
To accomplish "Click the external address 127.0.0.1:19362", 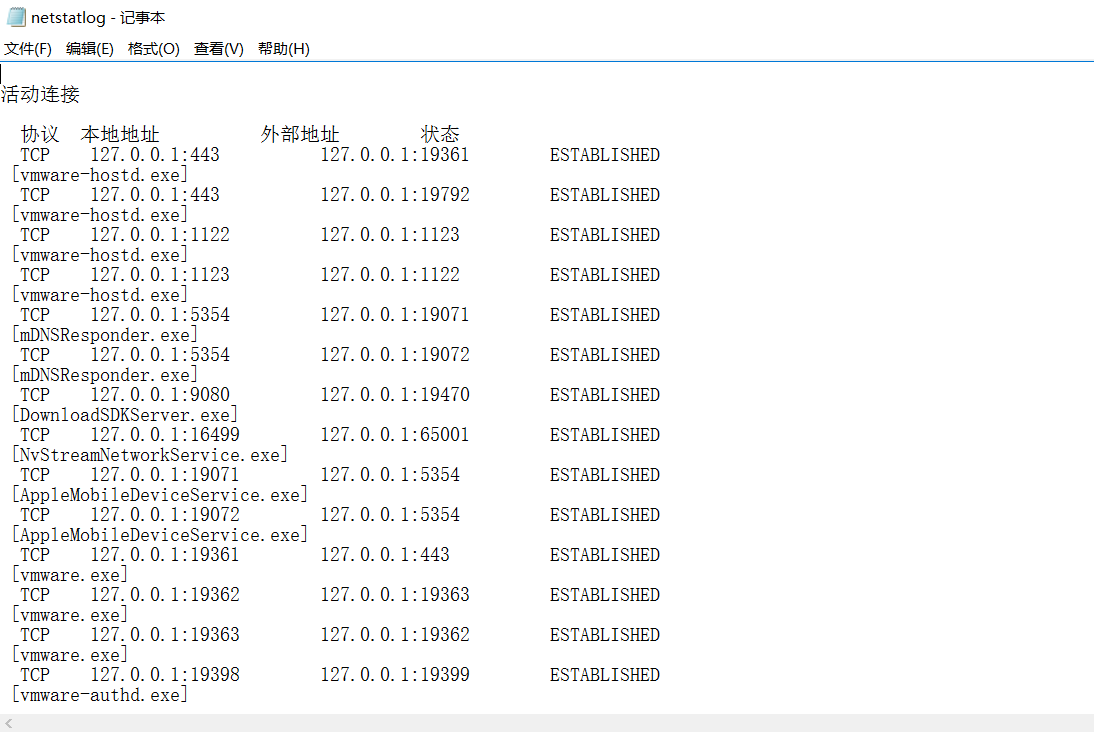I will 395,635.
